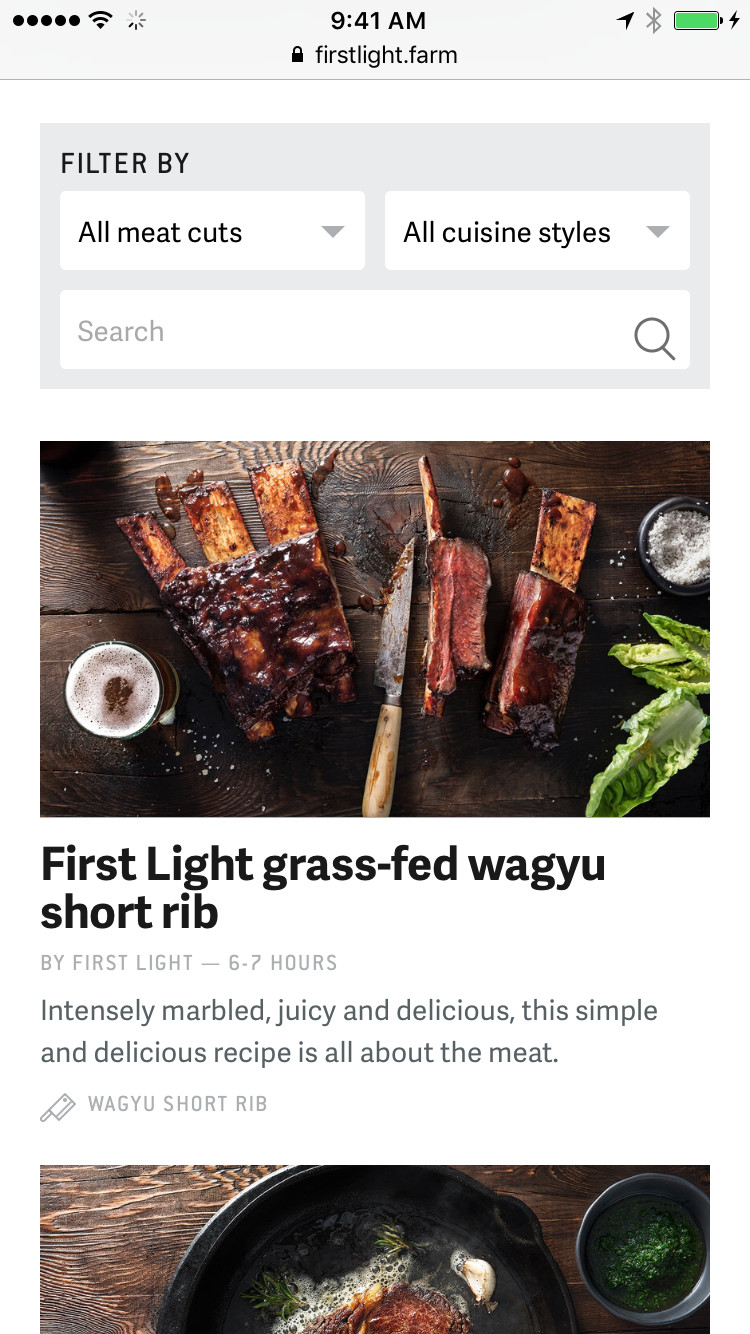Tap the Bluetooth status icon
The image size is (750, 1334).
pos(653,20)
